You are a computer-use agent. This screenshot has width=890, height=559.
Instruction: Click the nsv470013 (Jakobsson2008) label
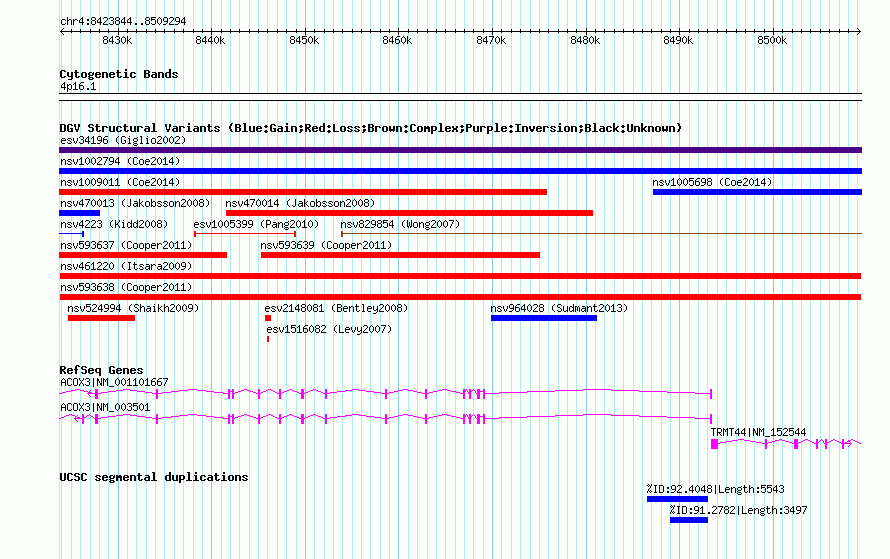click(x=135, y=203)
